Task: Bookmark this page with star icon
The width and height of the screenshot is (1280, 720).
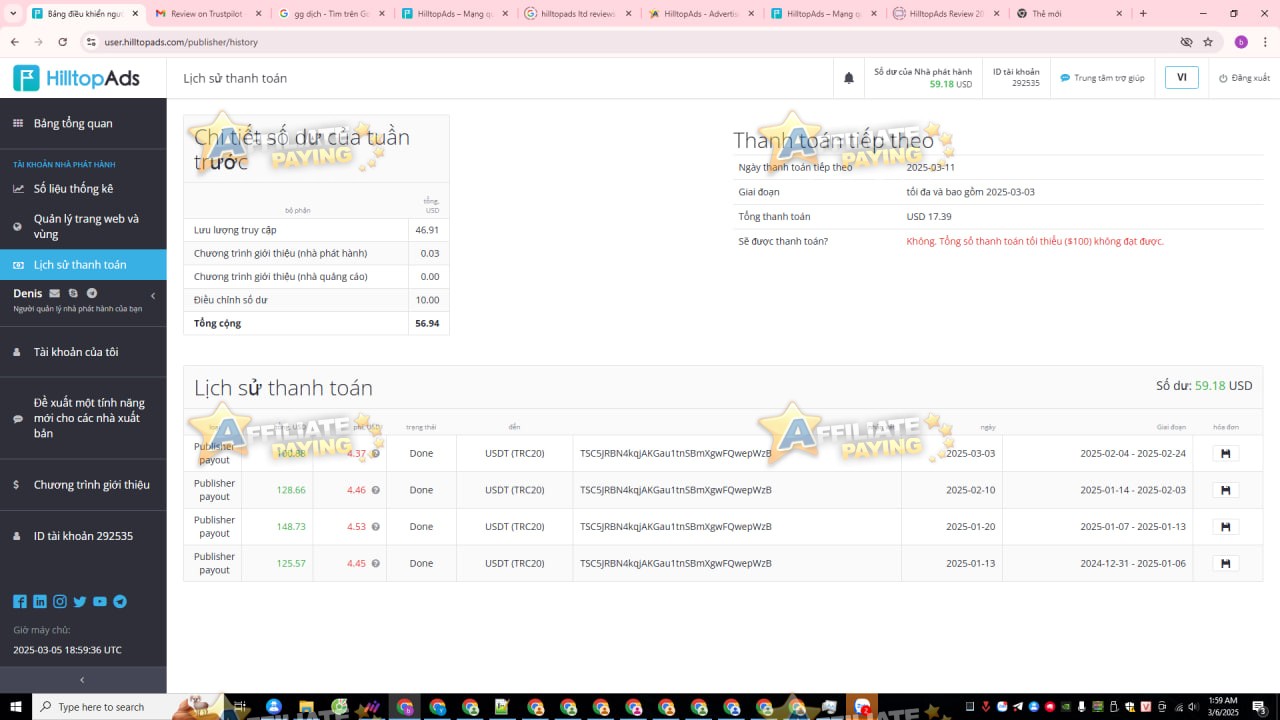Action: tap(1208, 42)
